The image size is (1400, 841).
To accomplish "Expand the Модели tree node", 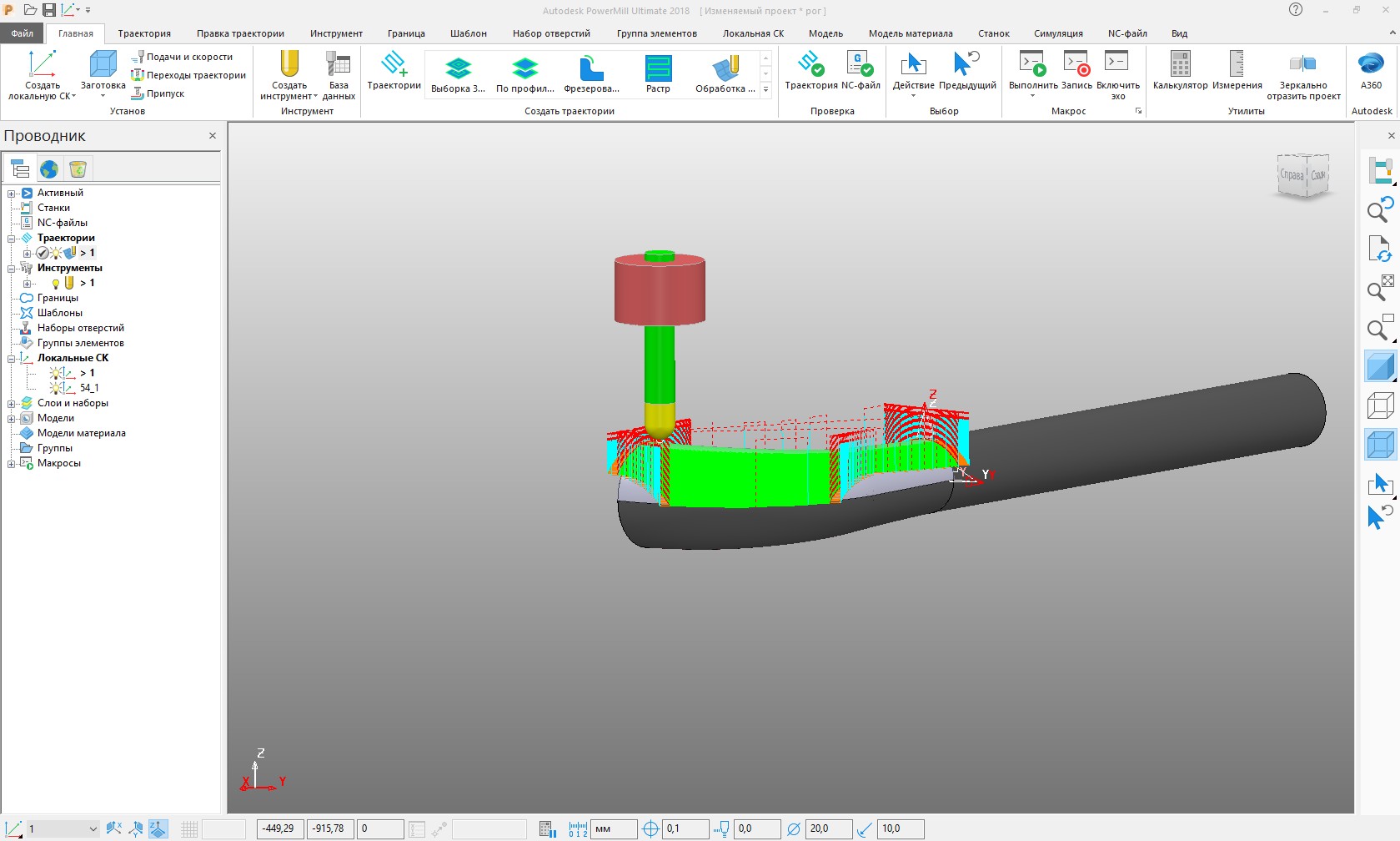I will click(12, 419).
